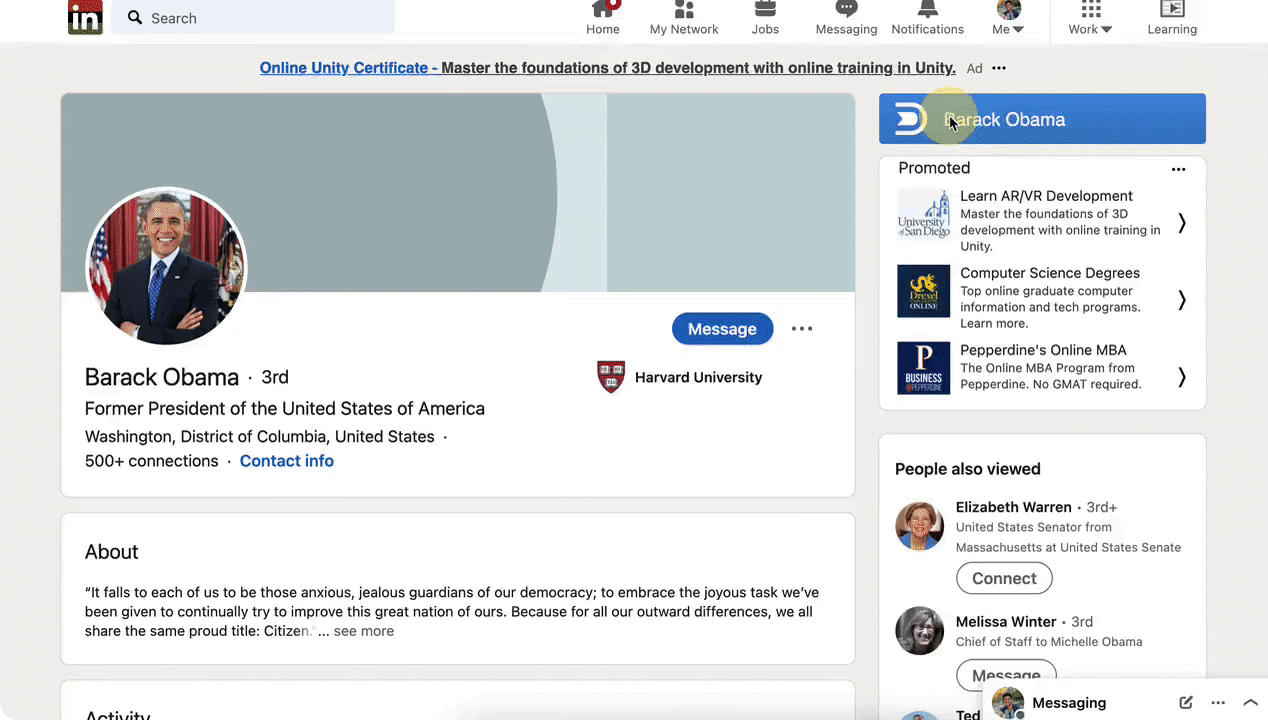
Task: Click the Barack Obama name heading
Action: click(162, 377)
